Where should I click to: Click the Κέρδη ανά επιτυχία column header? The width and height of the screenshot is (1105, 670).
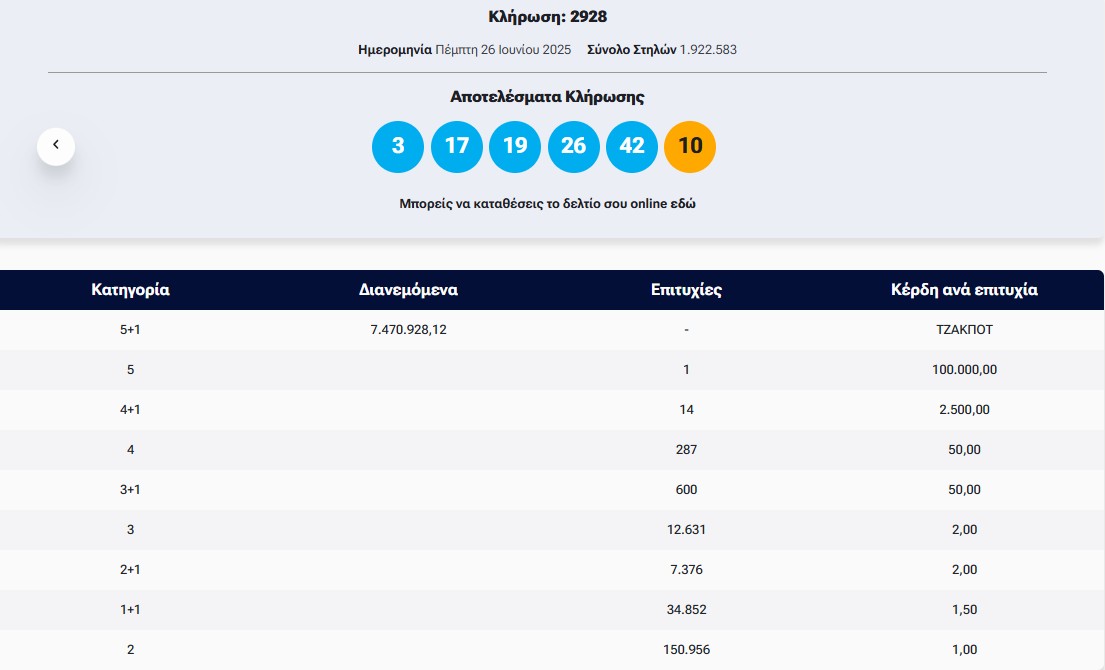coord(964,290)
